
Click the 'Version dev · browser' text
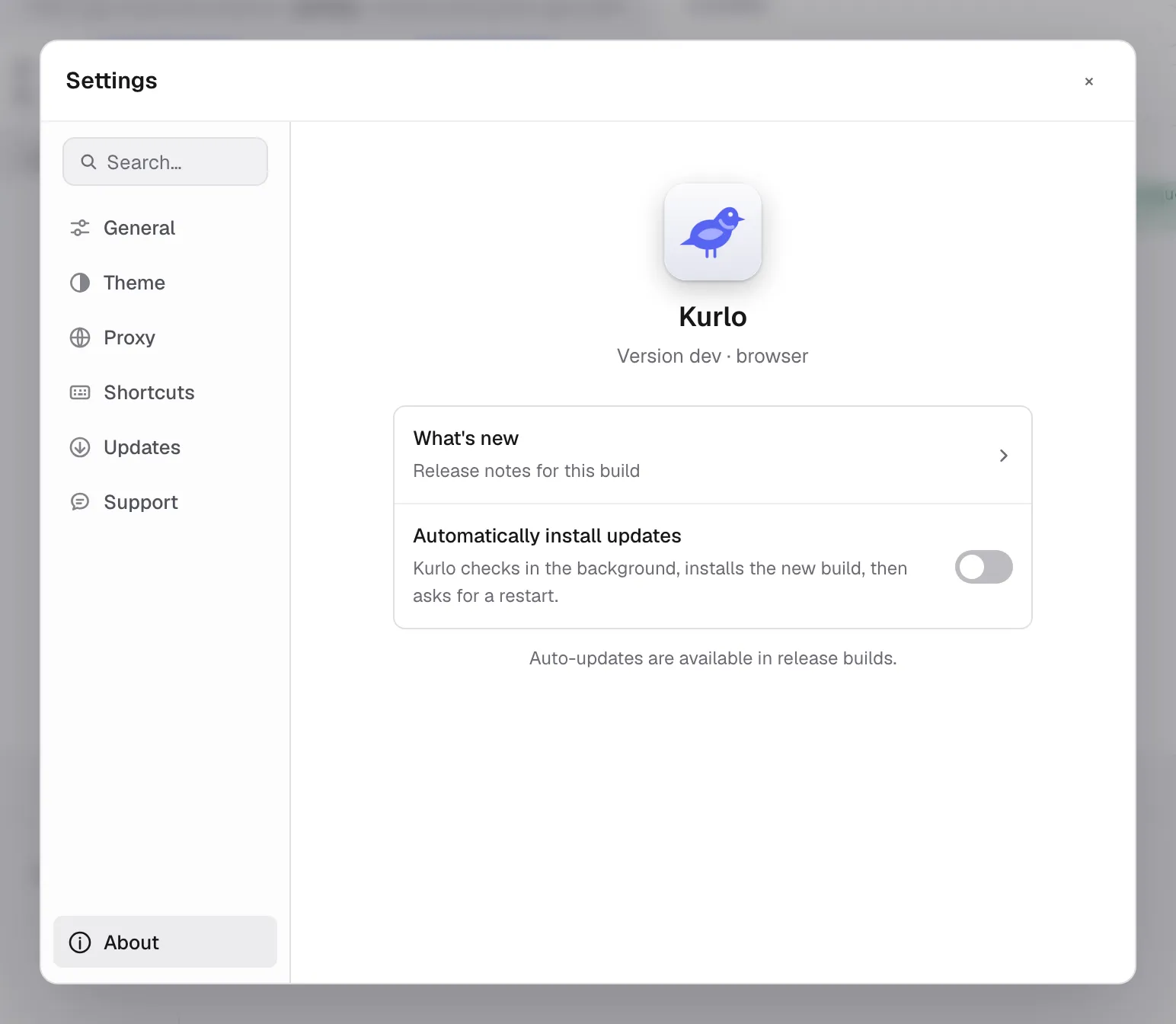click(x=713, y=357)
